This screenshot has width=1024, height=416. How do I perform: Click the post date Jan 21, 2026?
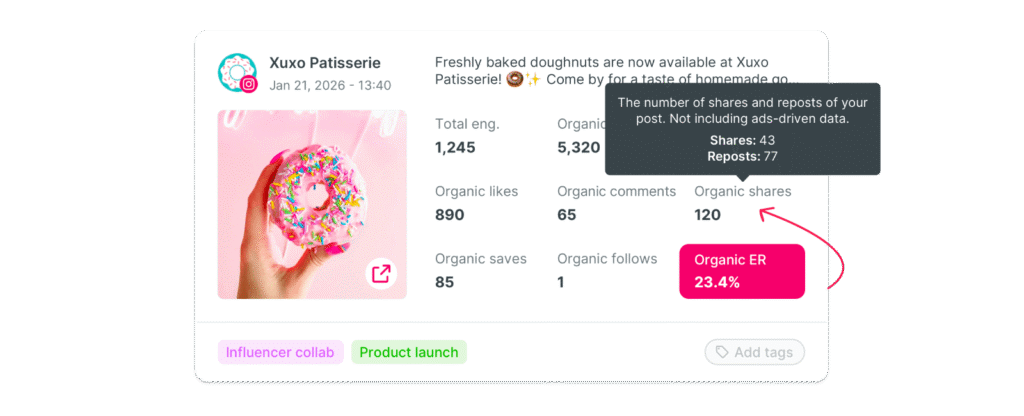tap(330, 85)
